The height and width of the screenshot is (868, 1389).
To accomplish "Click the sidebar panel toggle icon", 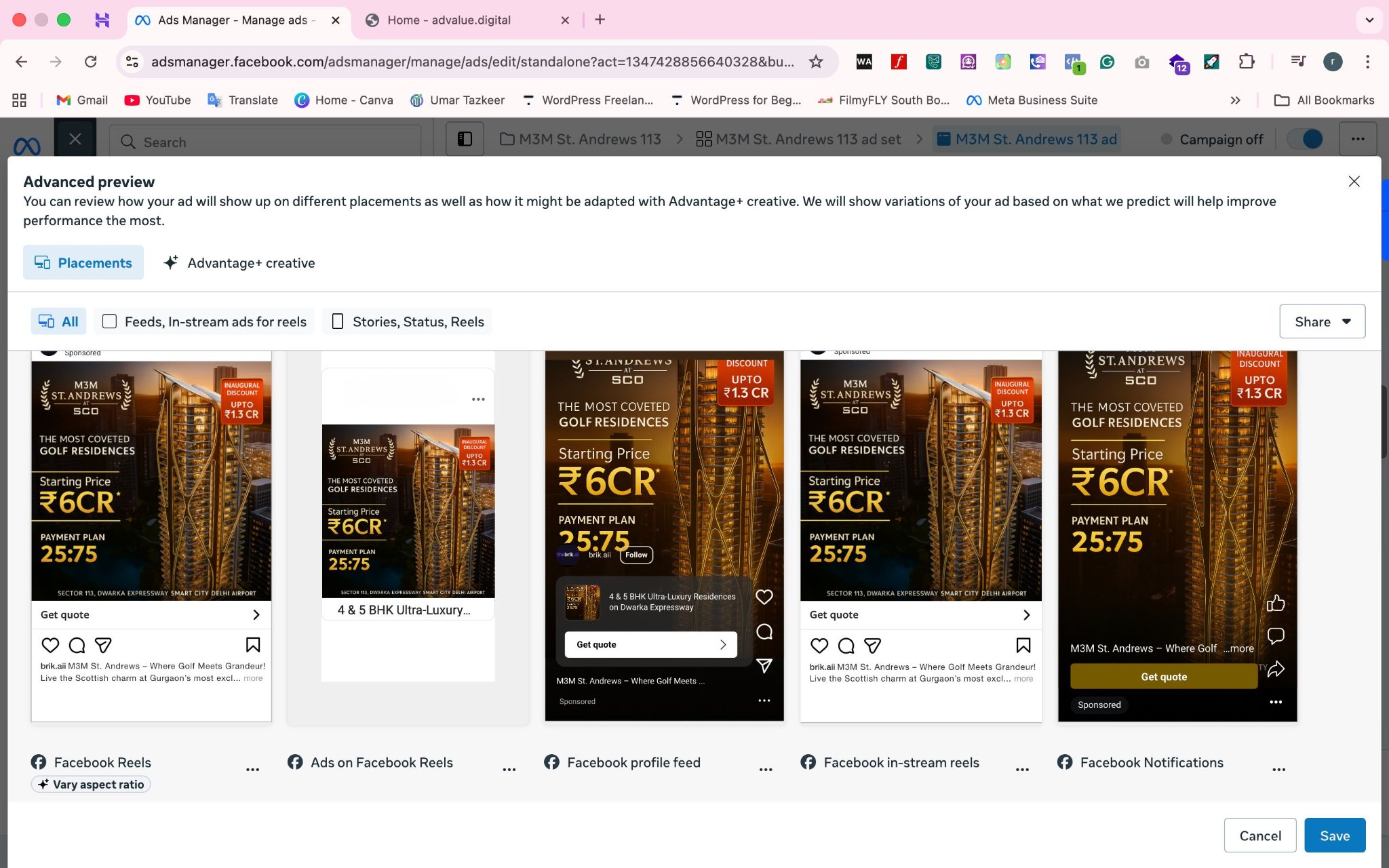I will (x=465, y=139).
